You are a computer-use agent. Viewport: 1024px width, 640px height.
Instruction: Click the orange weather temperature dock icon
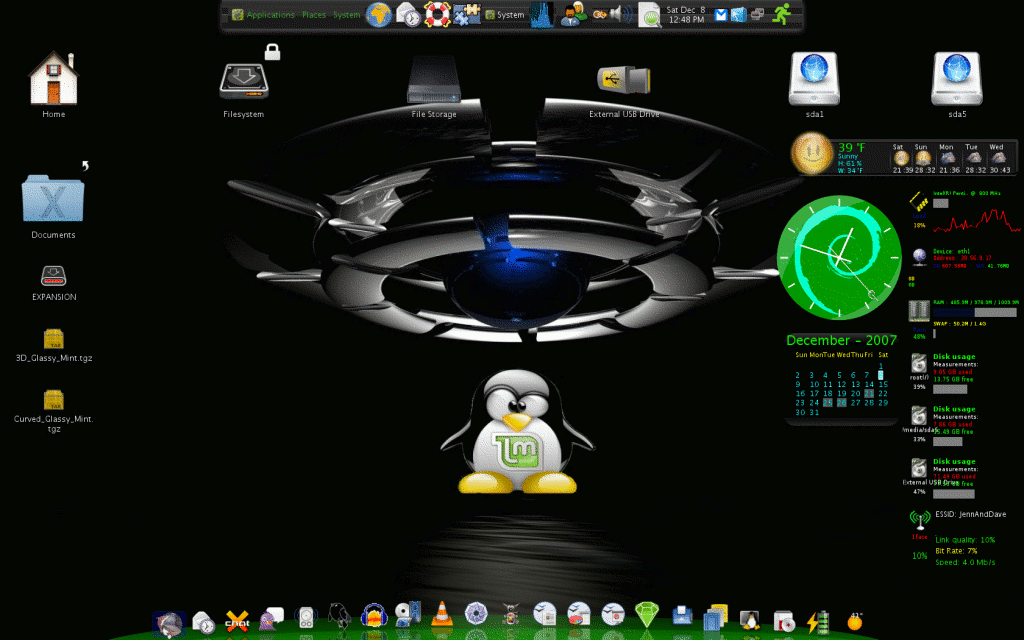[854, 620]
